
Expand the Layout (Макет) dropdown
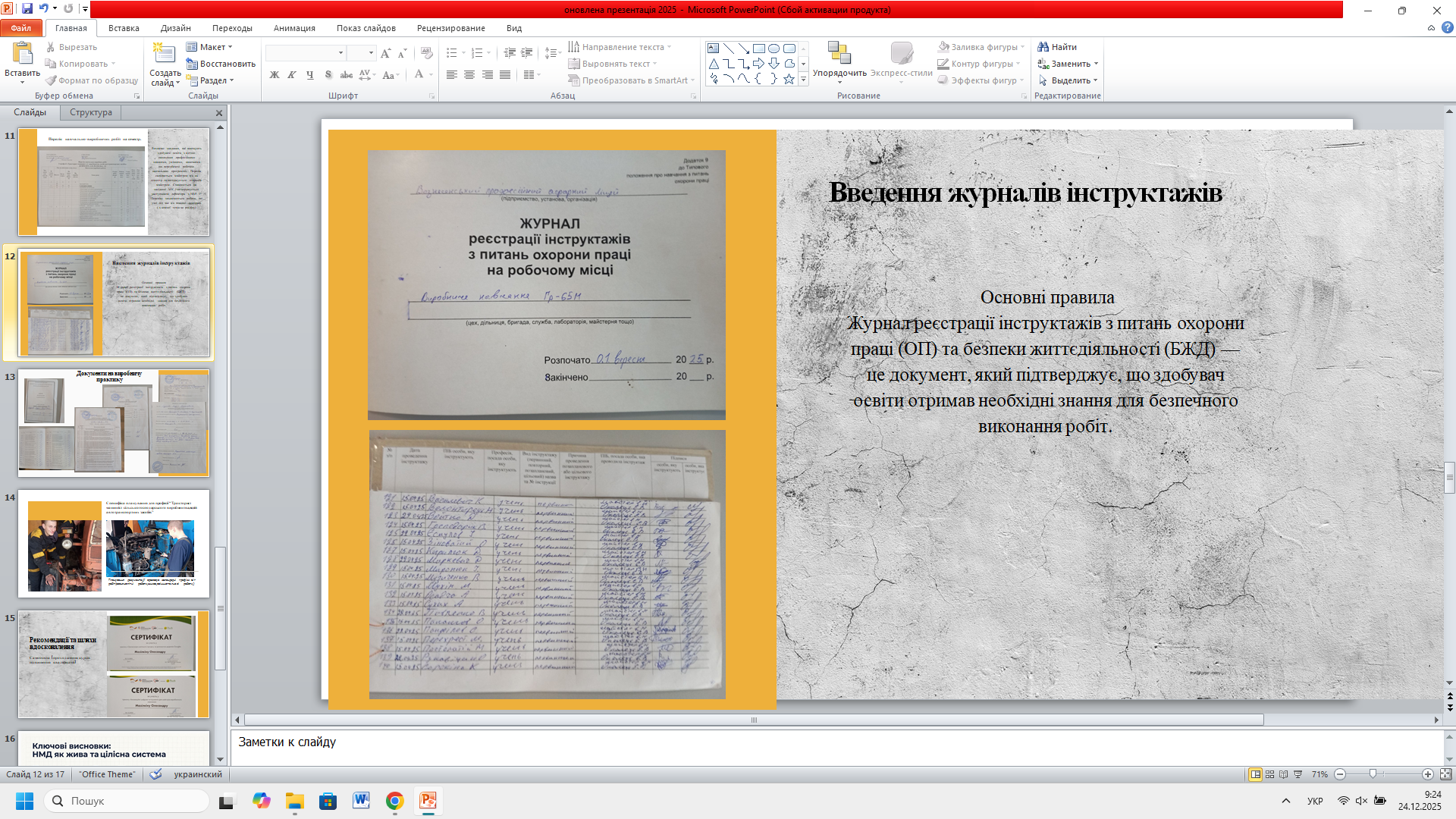point(211,47)
